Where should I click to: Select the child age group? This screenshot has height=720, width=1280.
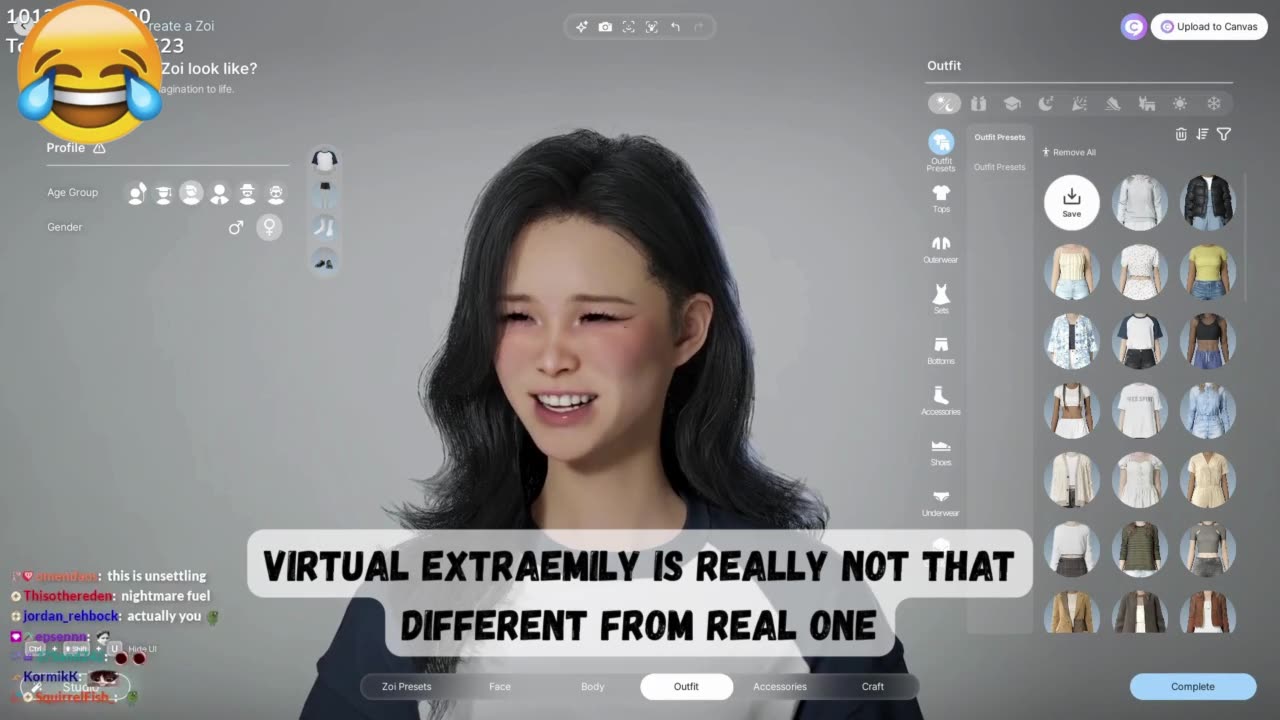(x=137, y=193)
